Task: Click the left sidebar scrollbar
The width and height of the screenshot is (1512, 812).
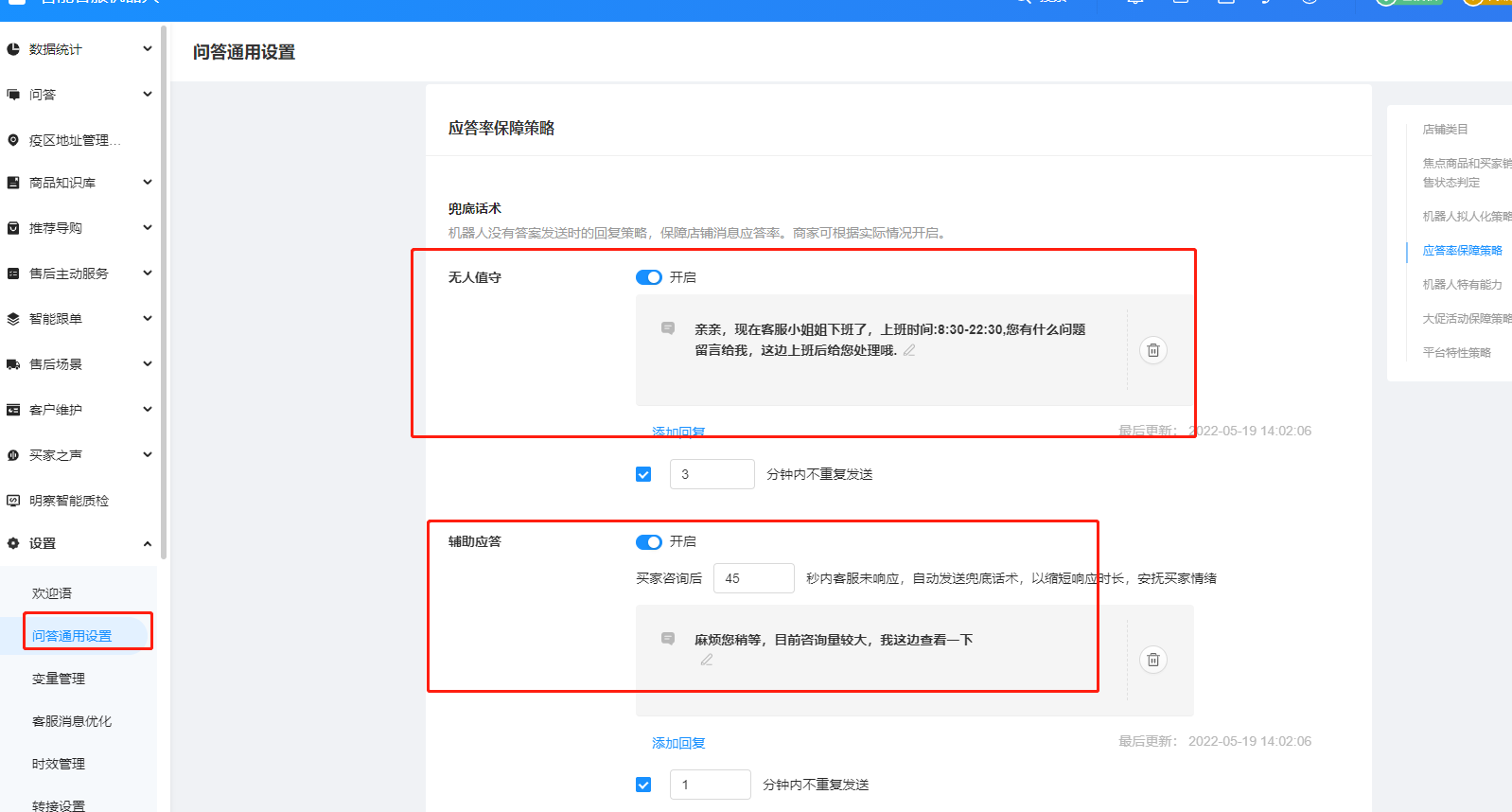Action: (x=164, y=293)
